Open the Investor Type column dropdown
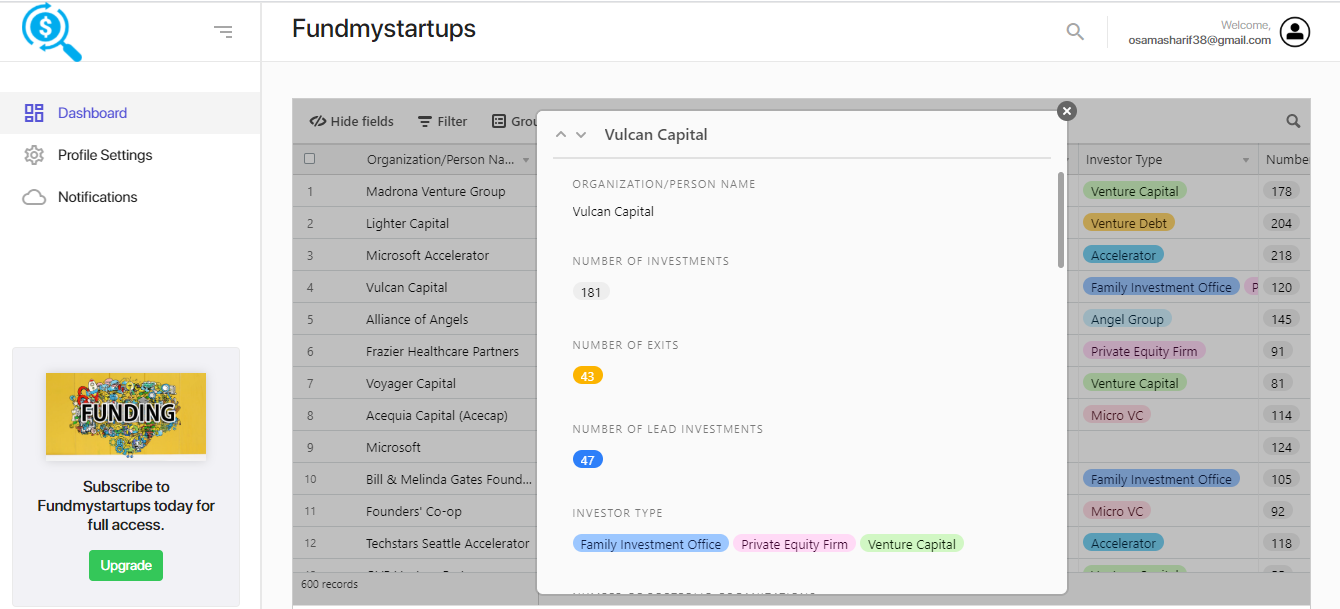 click(1246, 159)
